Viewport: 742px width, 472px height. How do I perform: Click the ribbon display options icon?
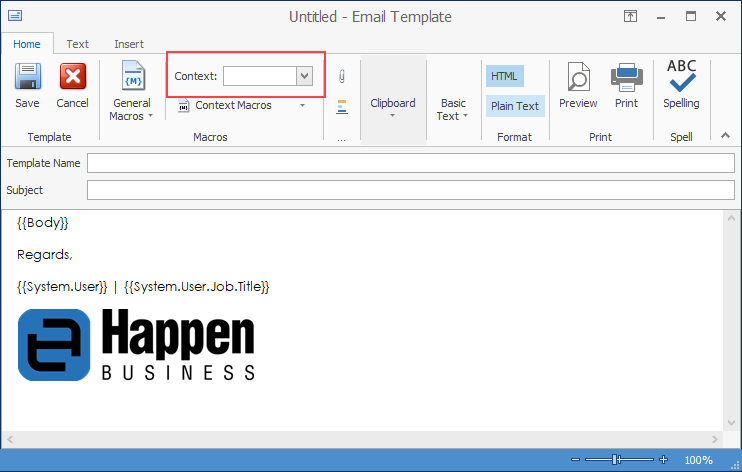630,16
